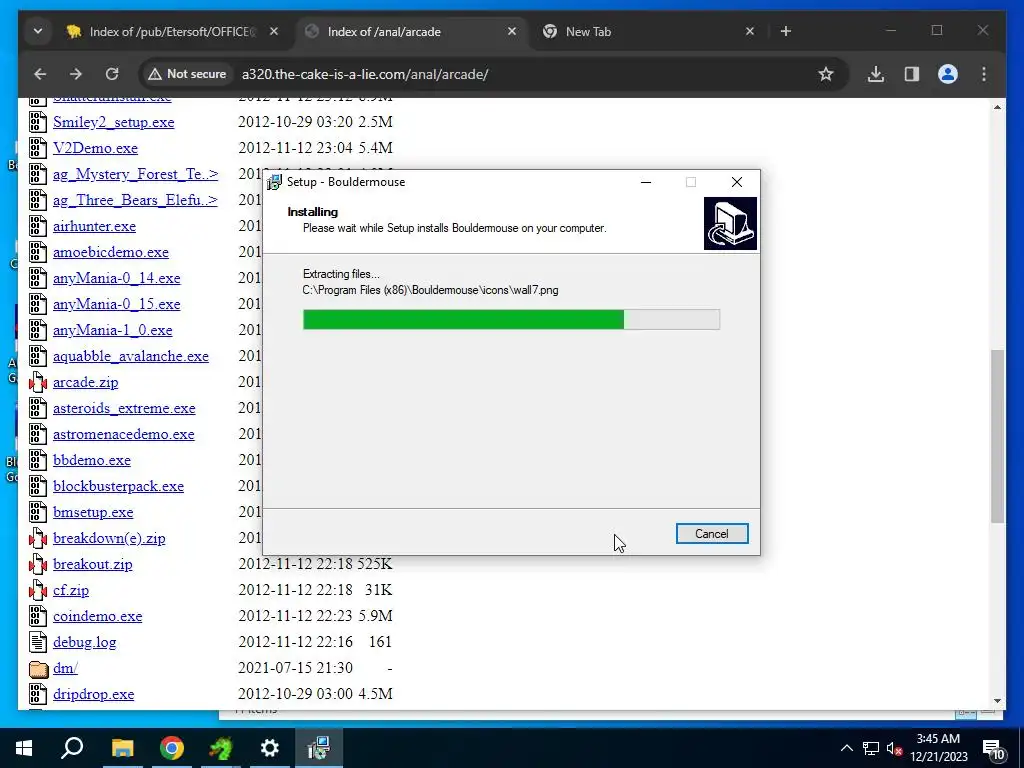Open anyMania-0_14.exe link

pyautogui.click(x=117, y=278)
